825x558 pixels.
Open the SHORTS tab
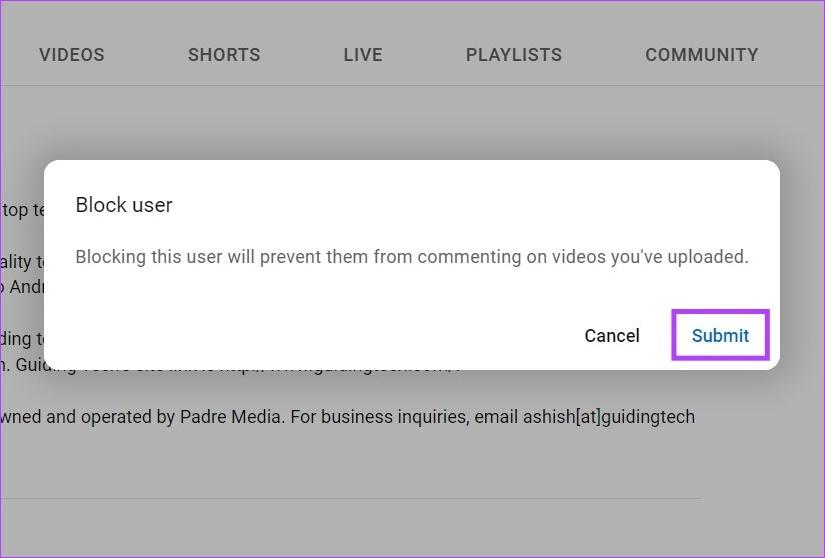pos(224,55)
